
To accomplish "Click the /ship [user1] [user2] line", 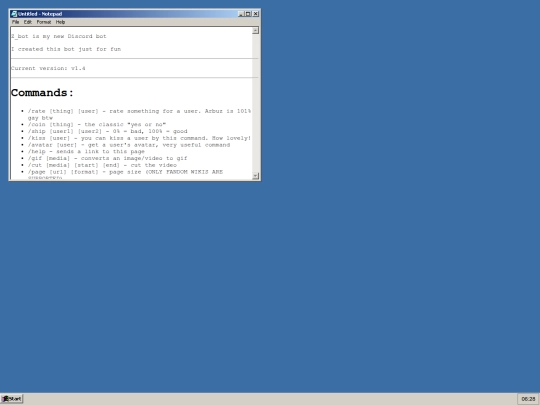I will (107, 131).
